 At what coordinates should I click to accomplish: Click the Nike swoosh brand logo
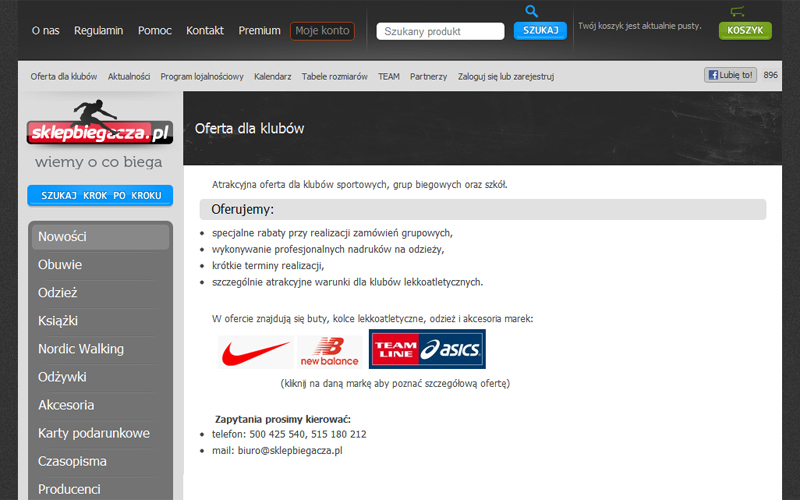tap(256, 352)
